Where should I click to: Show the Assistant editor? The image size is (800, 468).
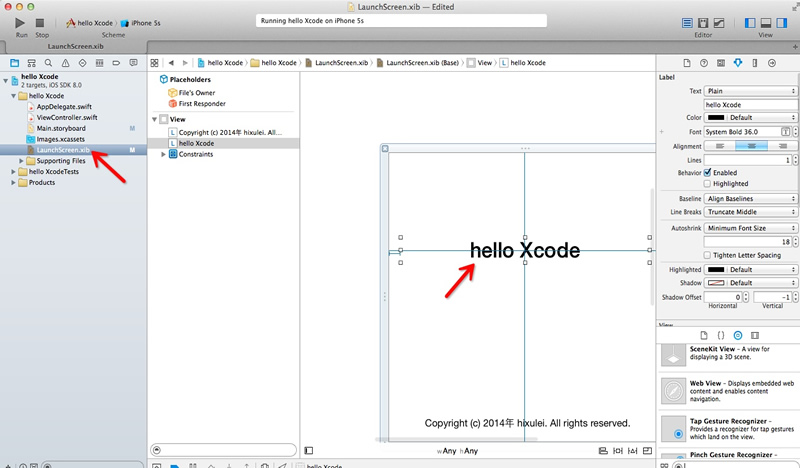tap(703, 23)
